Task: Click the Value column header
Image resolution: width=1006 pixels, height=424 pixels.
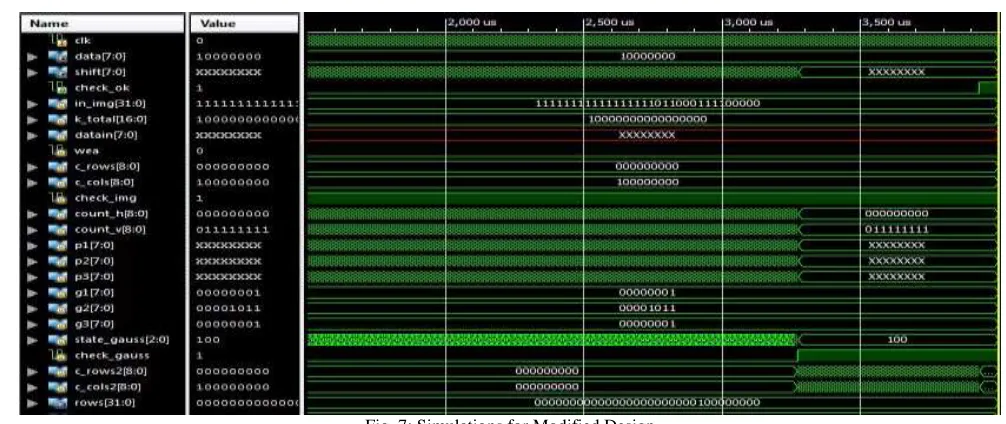Action: pyautogui.click(x=244, y=24)
